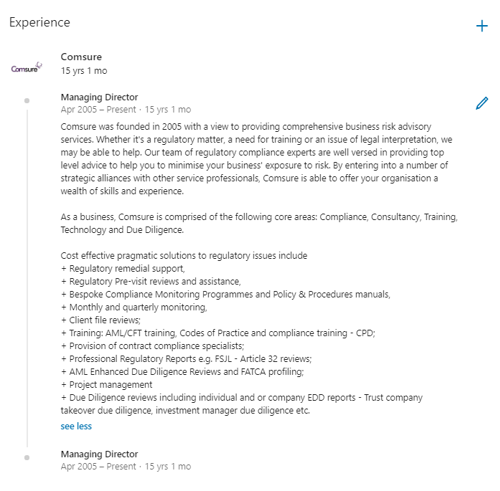
Task: Click the Regulatory remedial support bullet
Action: click(x=123, y=269)
